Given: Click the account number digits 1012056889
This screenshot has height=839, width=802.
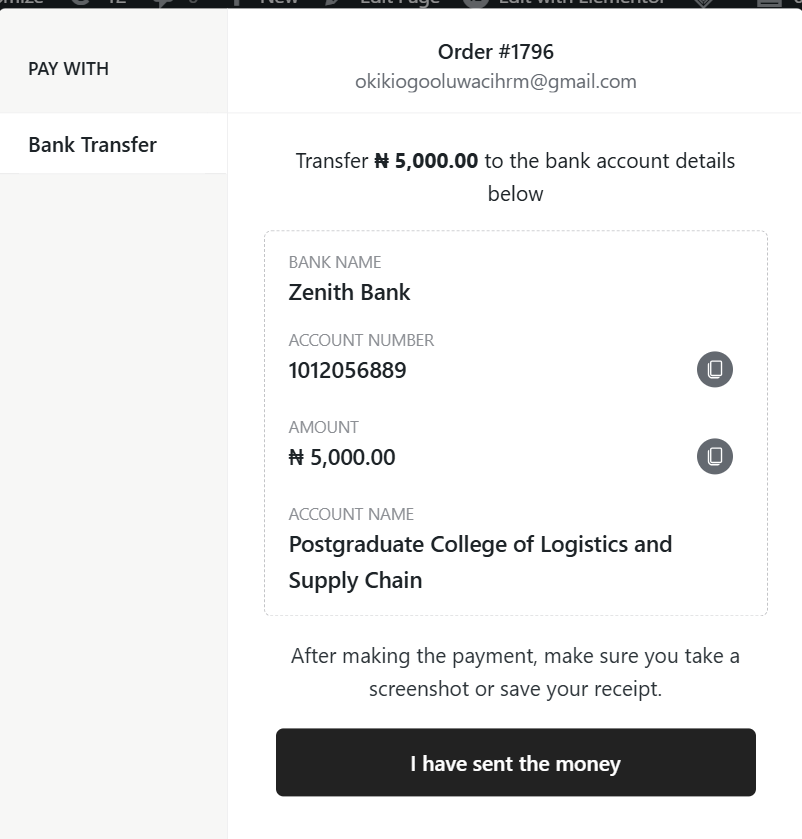Looking at the screenshot, I should click(347, 370).
